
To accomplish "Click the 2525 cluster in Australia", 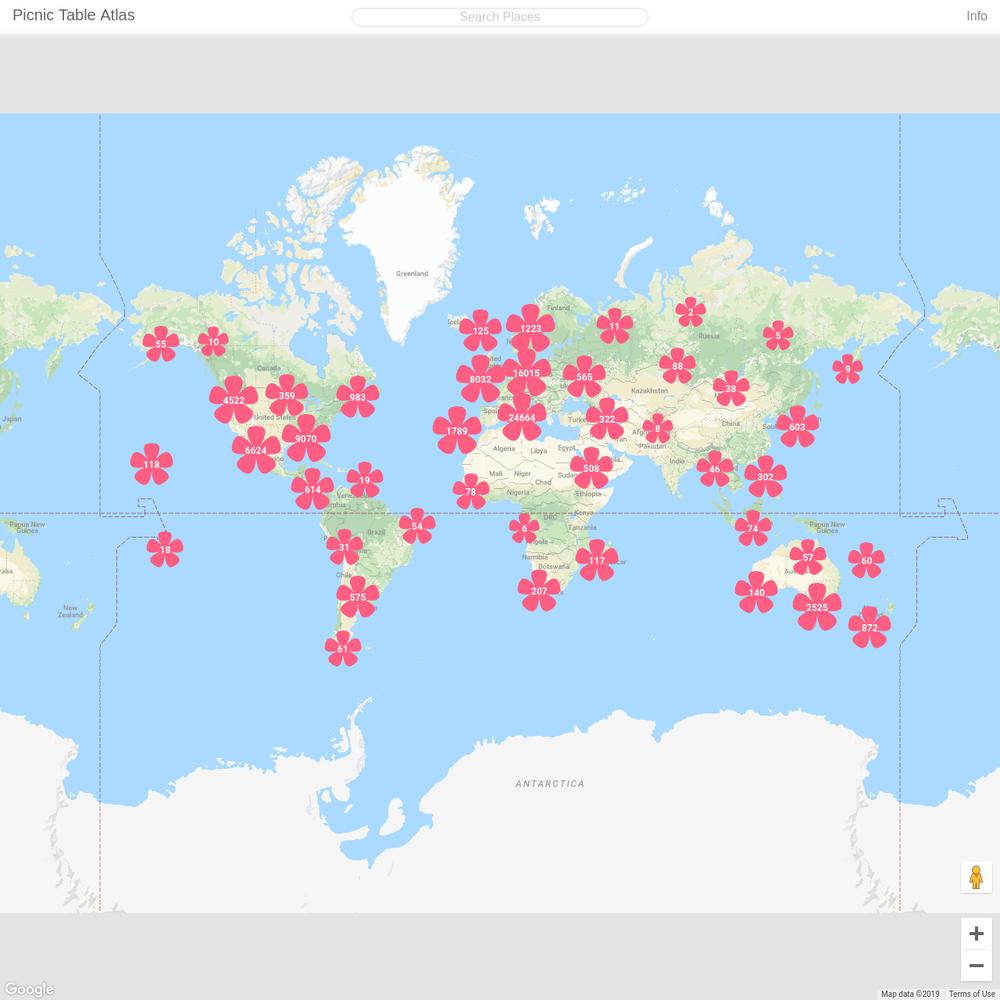I will [817, 607].
